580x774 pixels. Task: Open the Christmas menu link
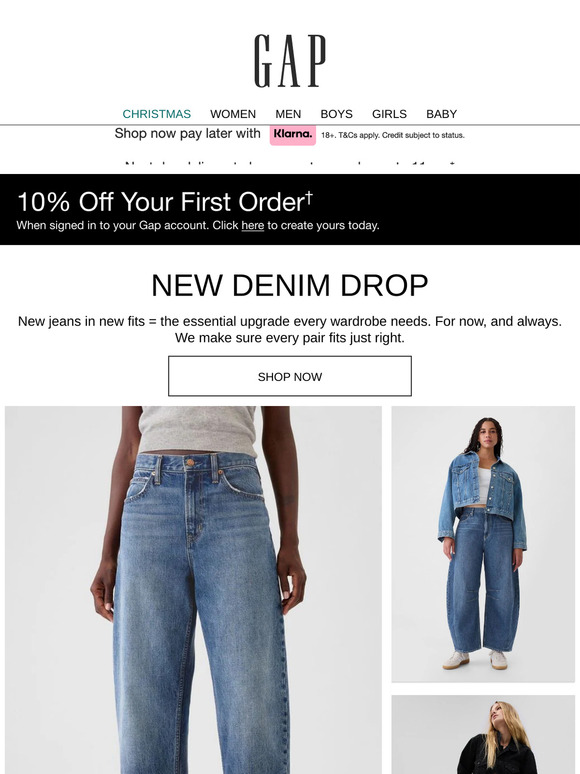coord(156,114)
